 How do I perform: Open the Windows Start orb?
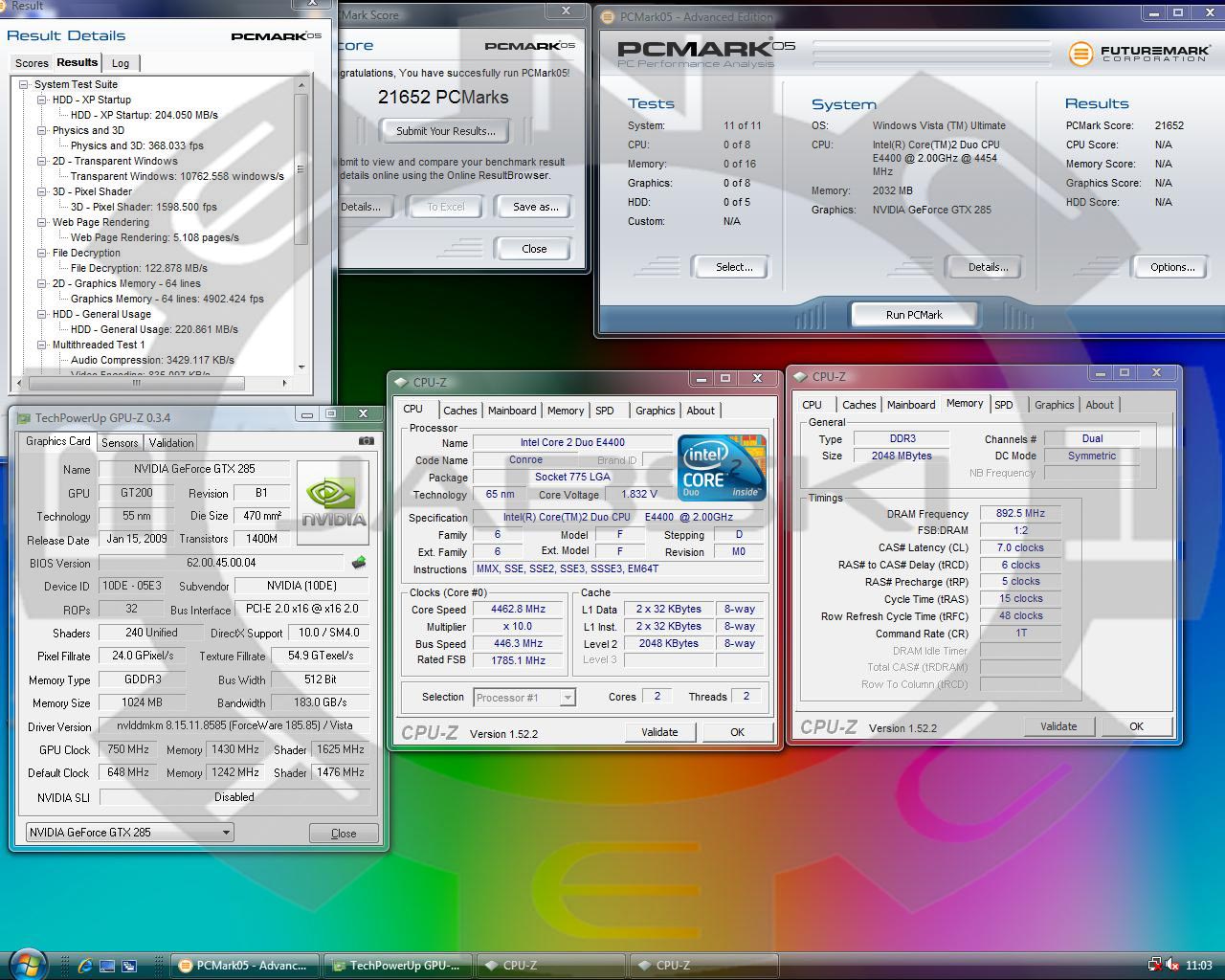27,963
